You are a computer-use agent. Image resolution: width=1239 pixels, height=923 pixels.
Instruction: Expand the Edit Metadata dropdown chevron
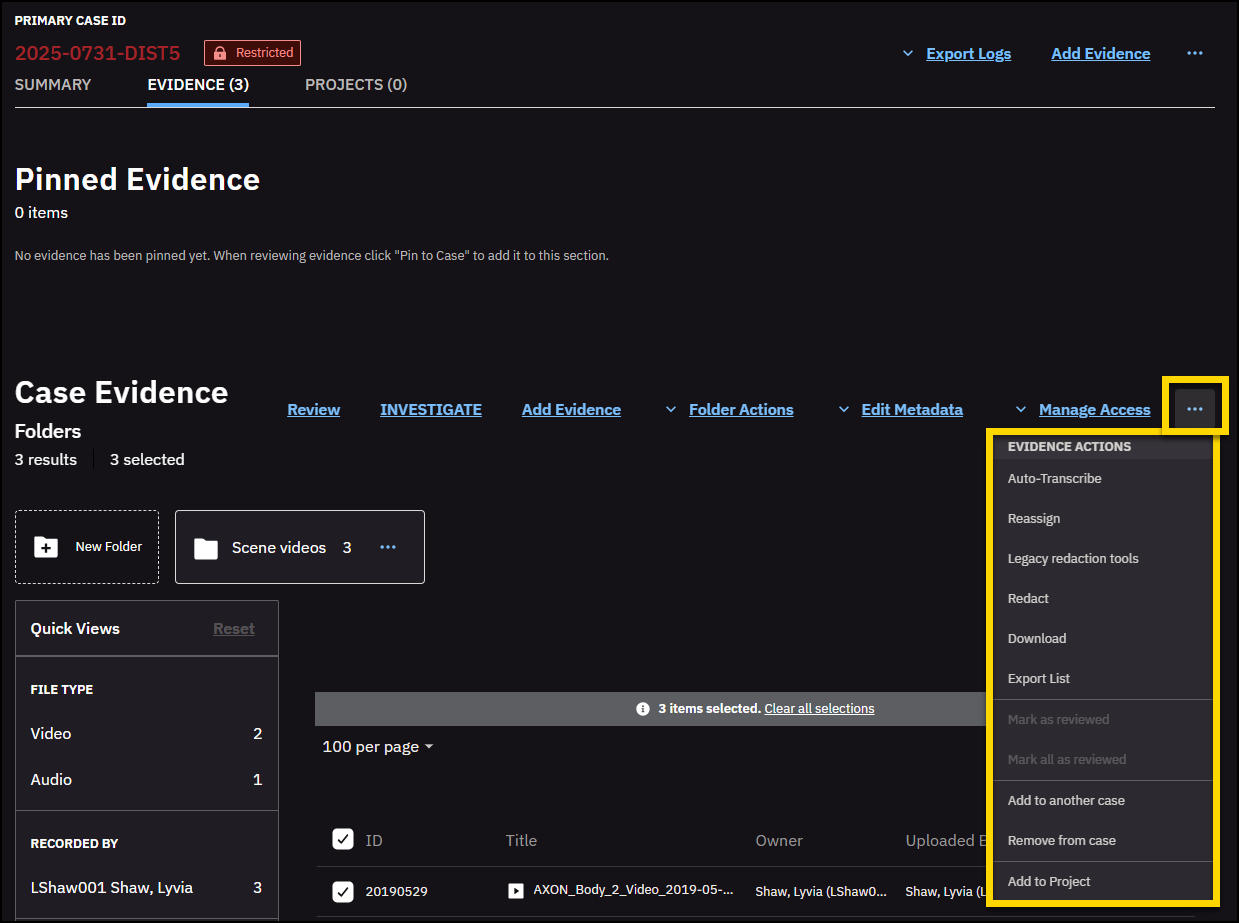843,410
